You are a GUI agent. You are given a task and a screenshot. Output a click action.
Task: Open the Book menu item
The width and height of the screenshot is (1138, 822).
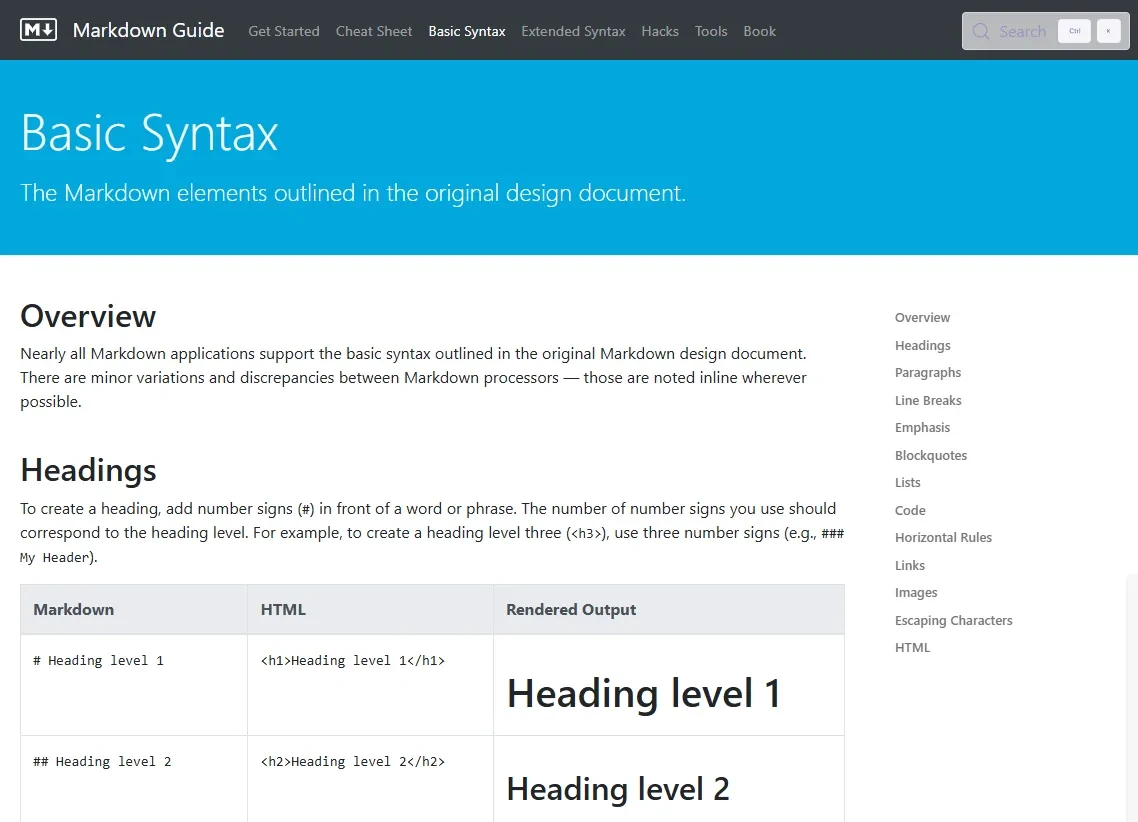[x=759, y=31]
